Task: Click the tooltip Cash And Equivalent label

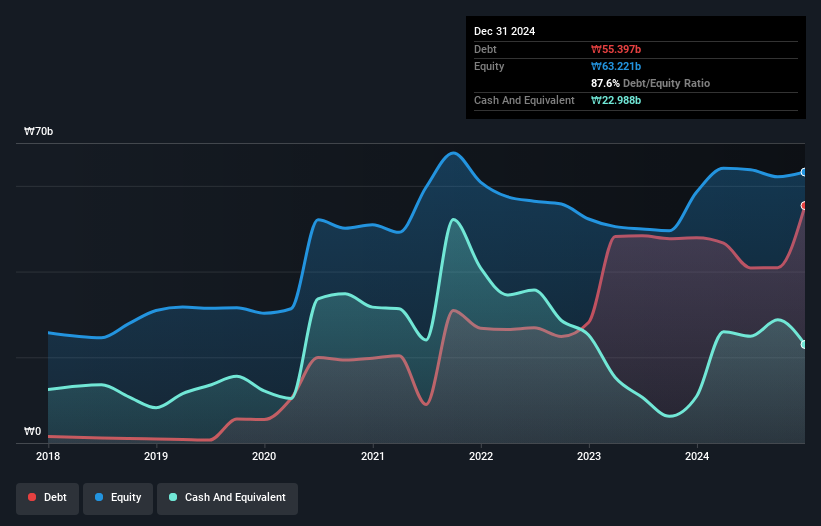Action: (x=524, y=100)
